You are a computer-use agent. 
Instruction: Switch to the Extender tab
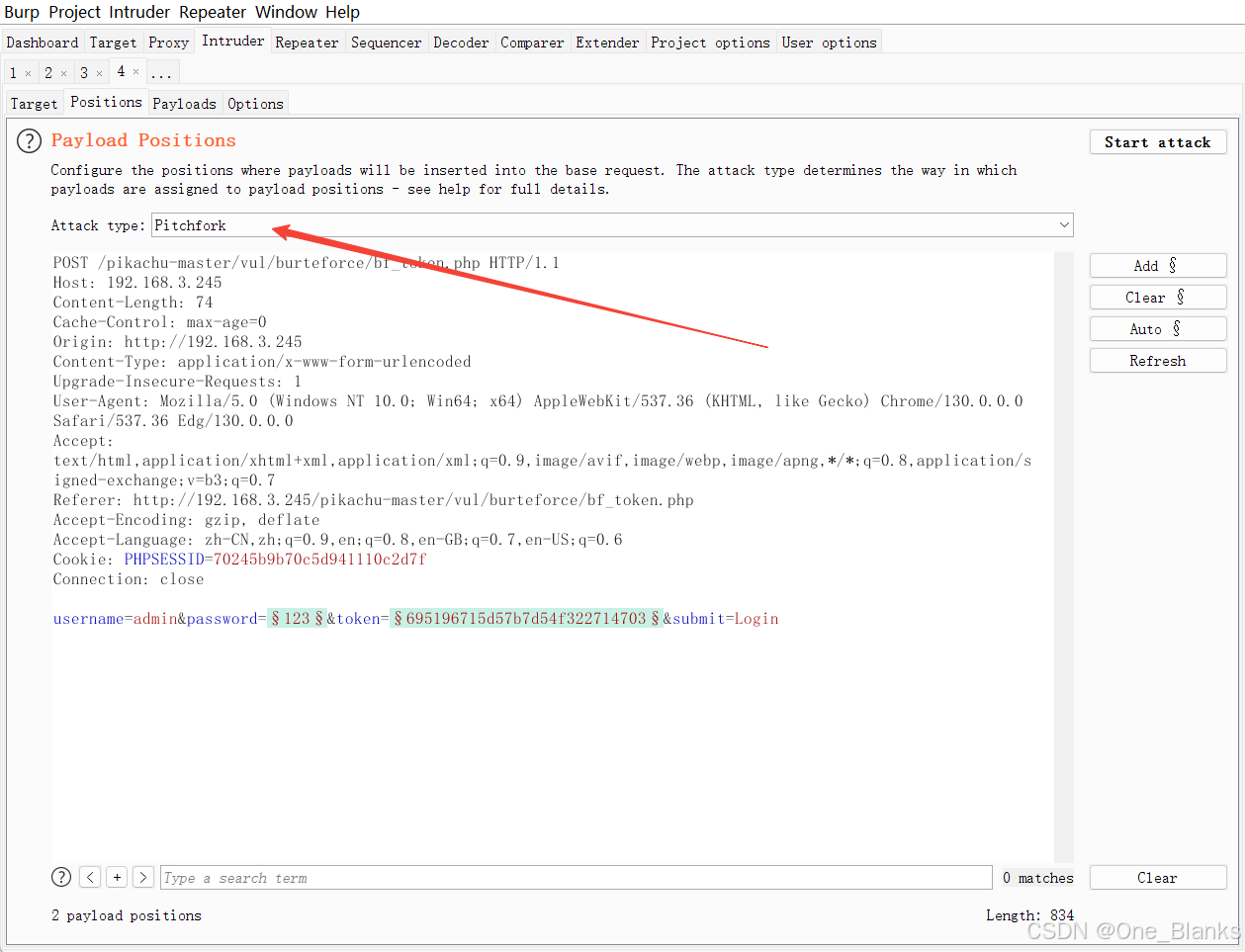coord(607,43)
